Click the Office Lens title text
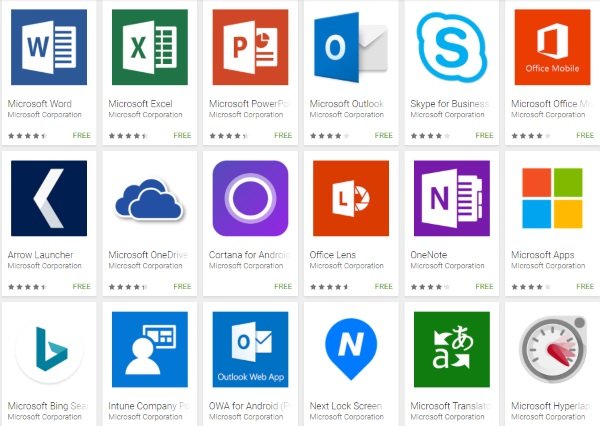Viewport: 600px width, 426px height. (333, 255)
